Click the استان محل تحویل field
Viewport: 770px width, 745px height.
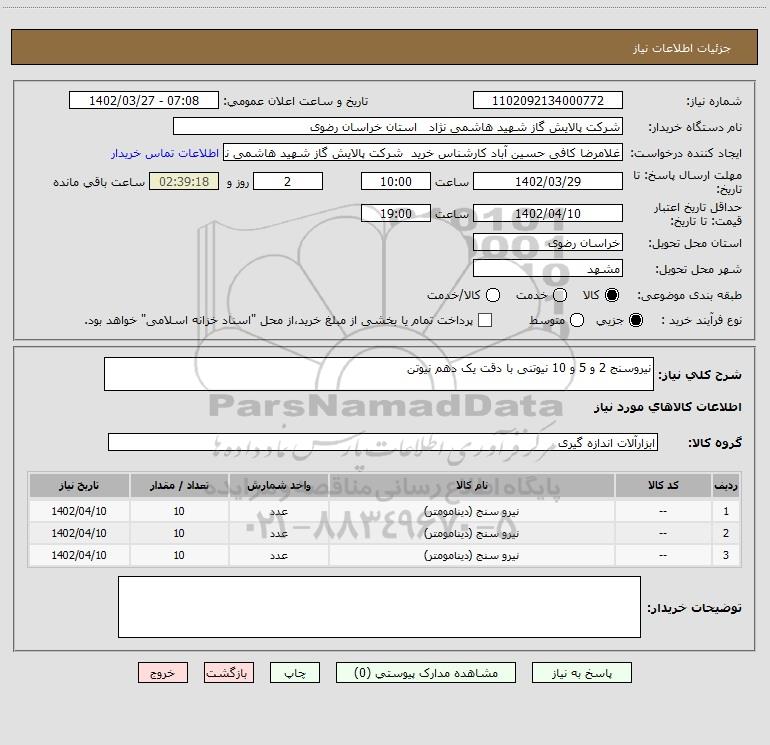(546, 243)
